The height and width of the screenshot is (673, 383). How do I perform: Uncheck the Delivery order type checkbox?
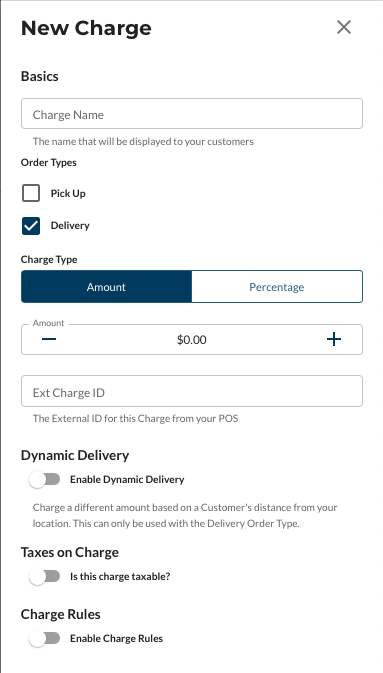pyautogui.click(x=31, y=226)
